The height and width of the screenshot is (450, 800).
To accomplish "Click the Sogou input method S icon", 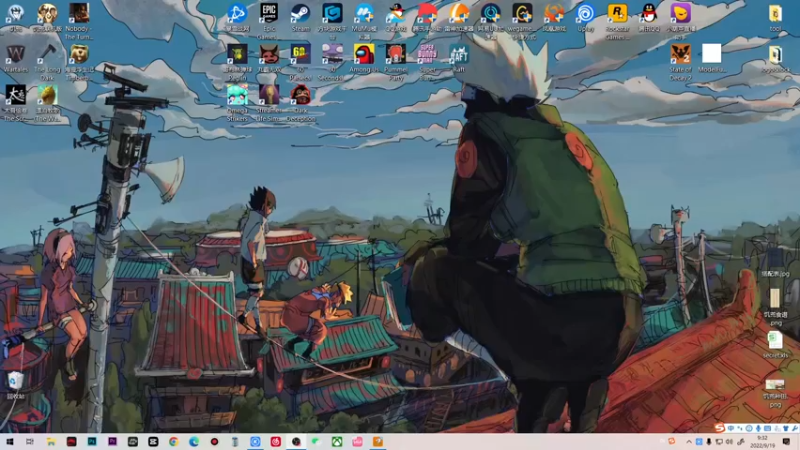I will (720, 428).
